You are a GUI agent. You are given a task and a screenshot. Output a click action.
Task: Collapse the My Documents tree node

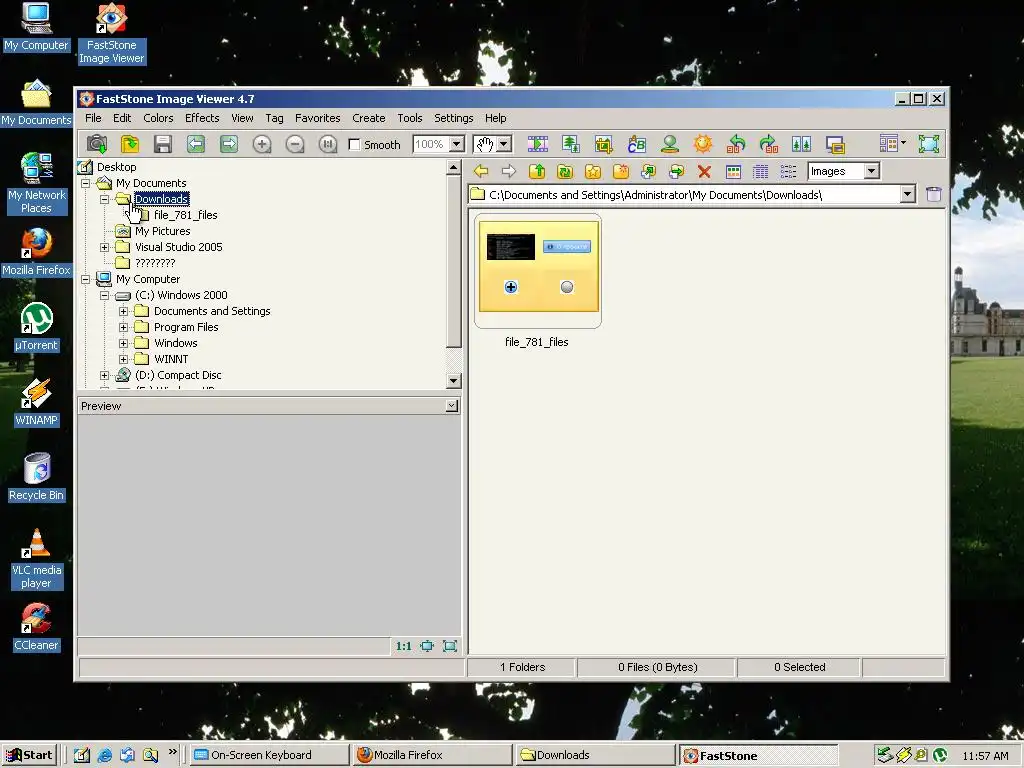86,184
